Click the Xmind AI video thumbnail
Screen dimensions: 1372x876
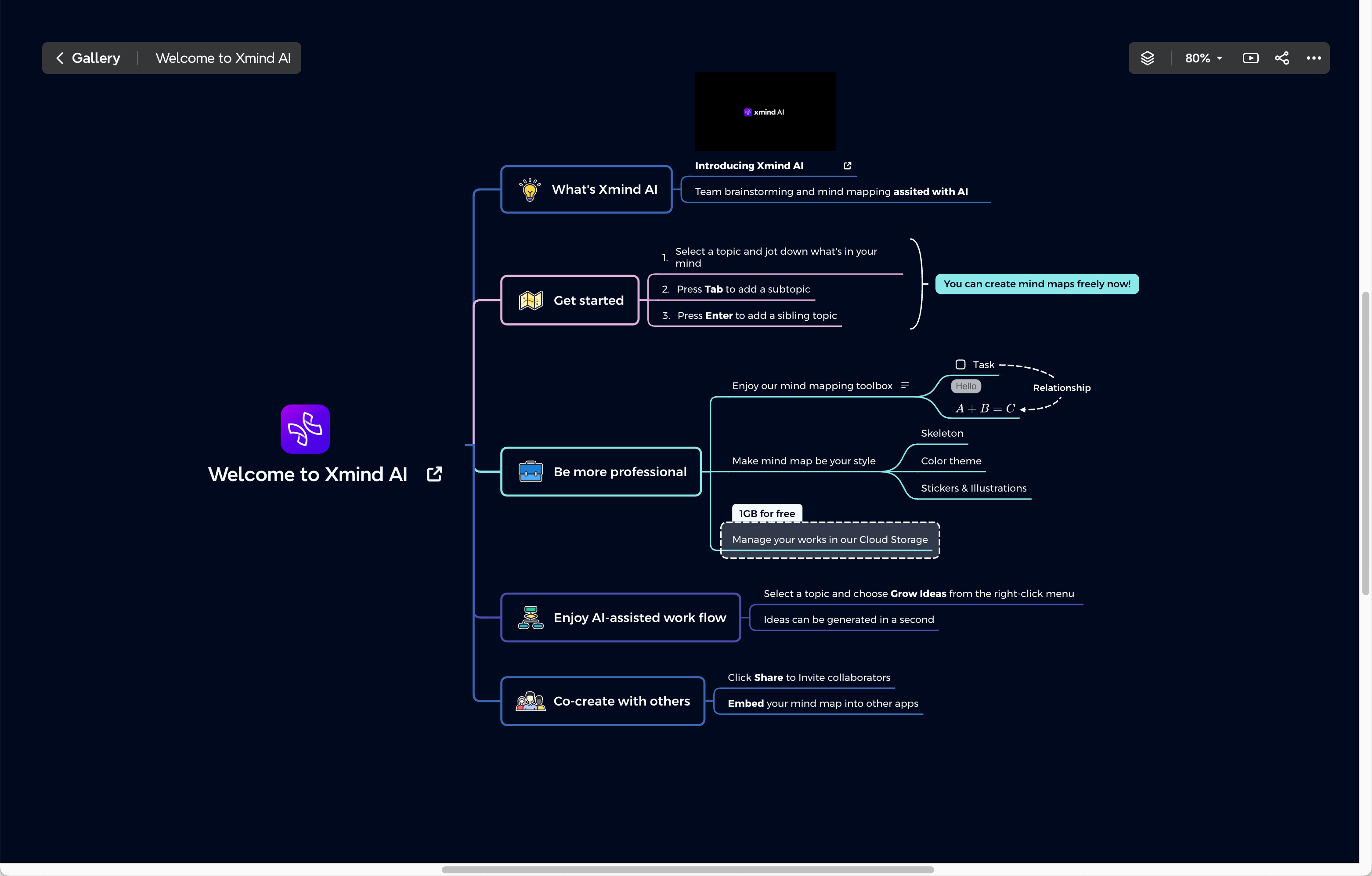765,112
